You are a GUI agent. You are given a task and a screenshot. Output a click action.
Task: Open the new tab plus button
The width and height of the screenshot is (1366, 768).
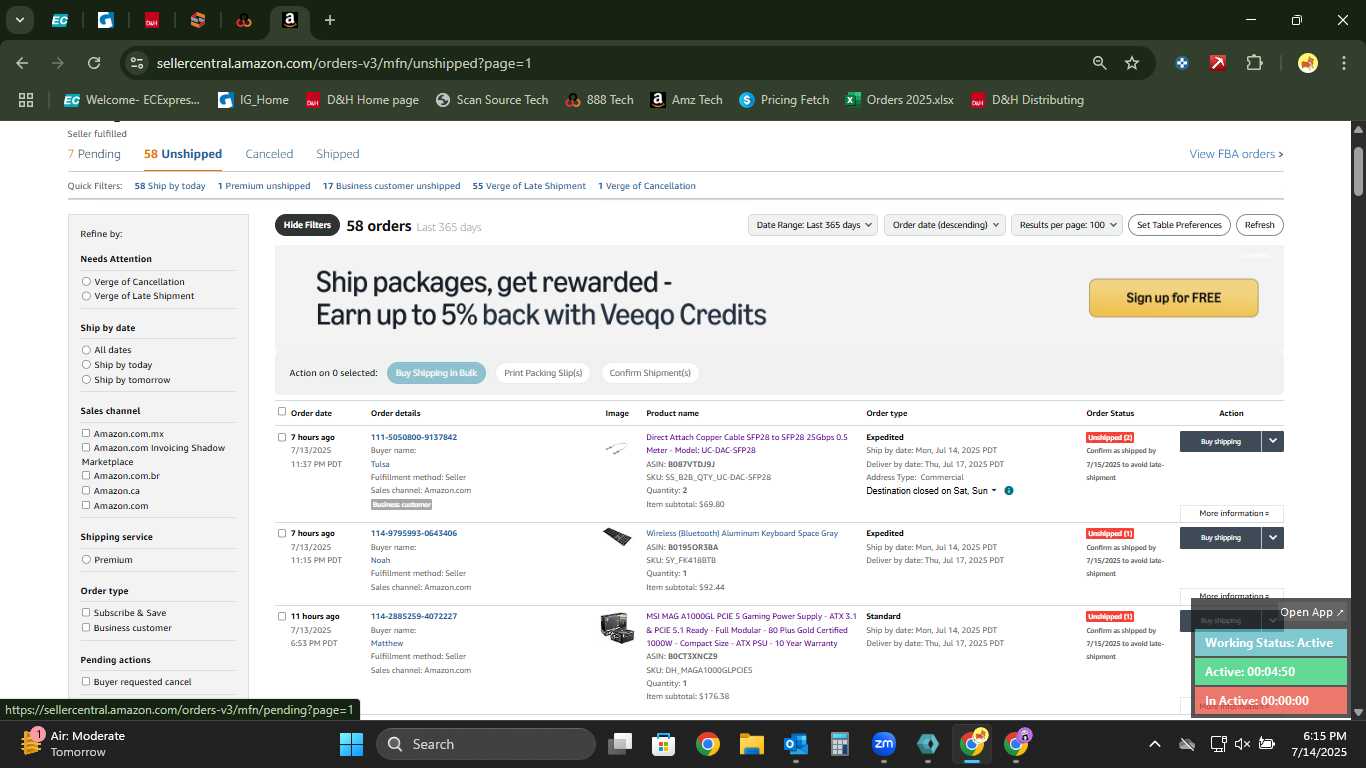[330, 20]
